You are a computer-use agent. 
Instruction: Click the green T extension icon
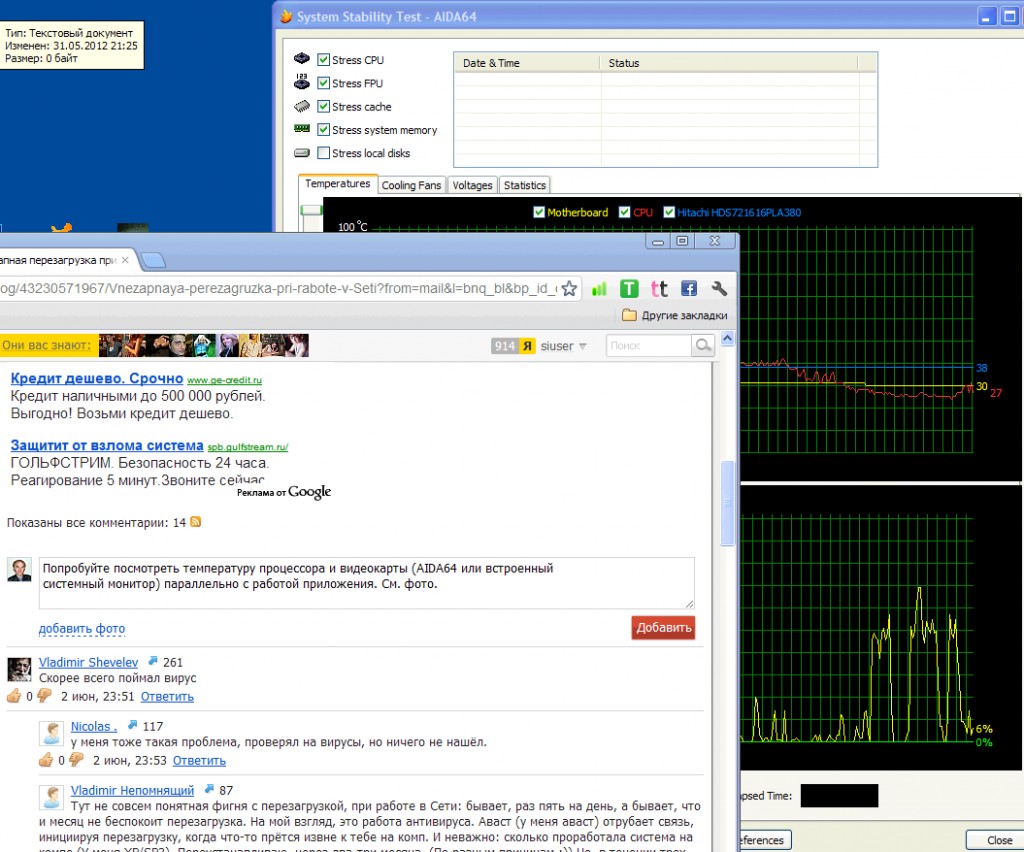629,289
